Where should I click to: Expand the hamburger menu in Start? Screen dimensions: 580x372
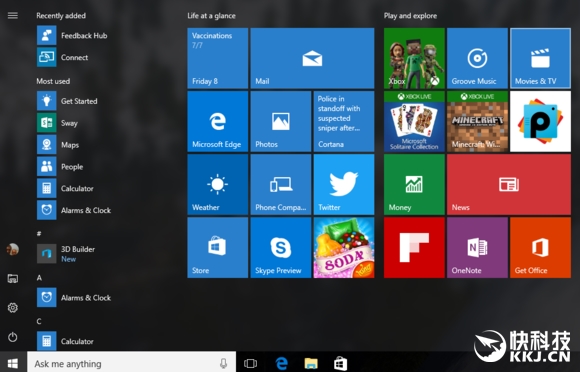click(x=13, y=16)
